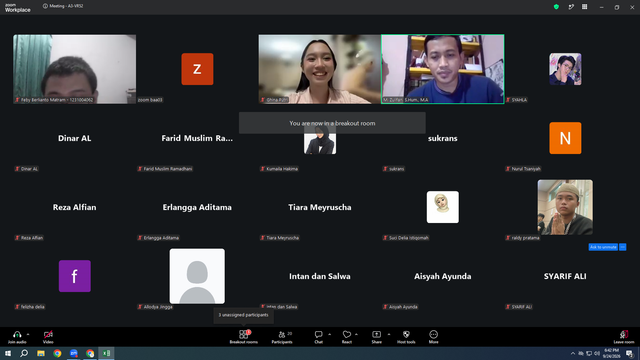Click the orange Z avatar of zoom baa03
Screen dimensions: 640x360
[x=197, y=69]
